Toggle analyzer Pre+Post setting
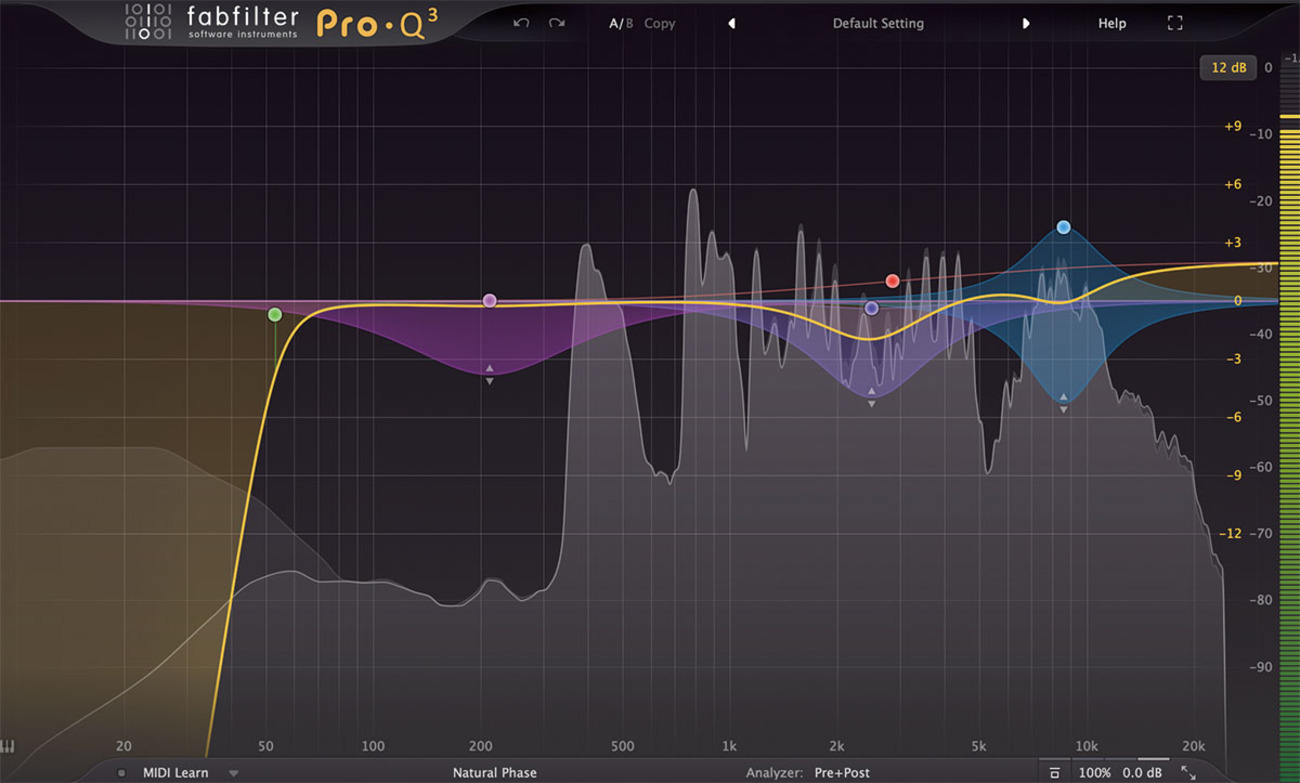 (842, 773)
